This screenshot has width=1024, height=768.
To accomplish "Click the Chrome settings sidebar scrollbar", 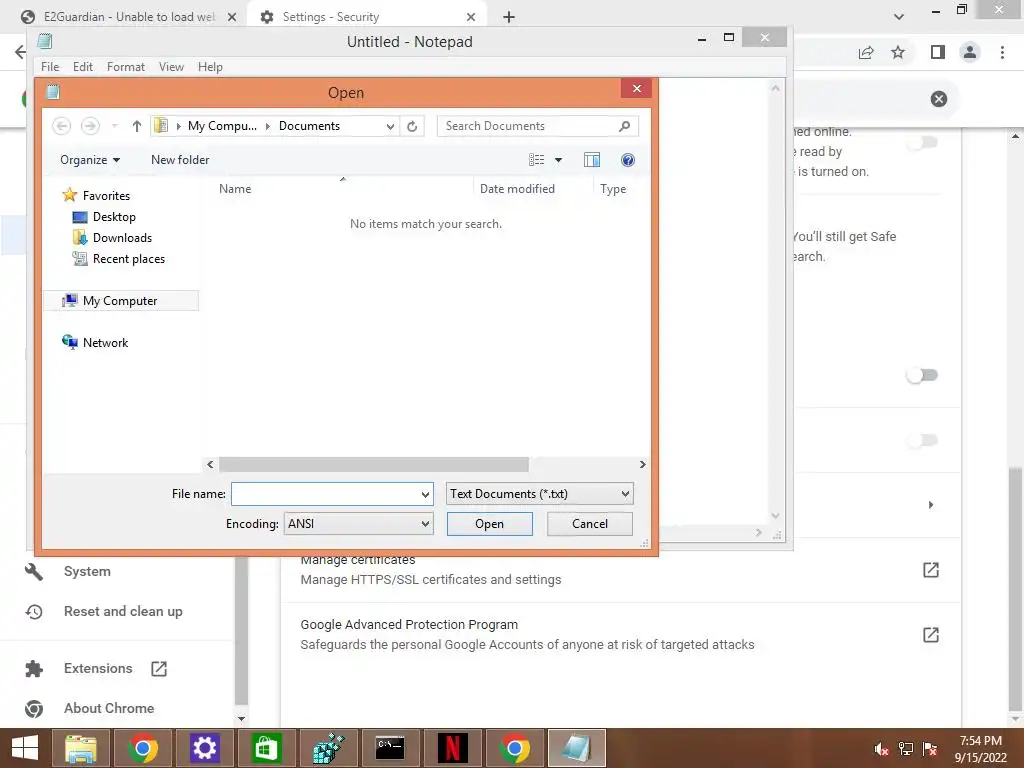I will 241,630.
